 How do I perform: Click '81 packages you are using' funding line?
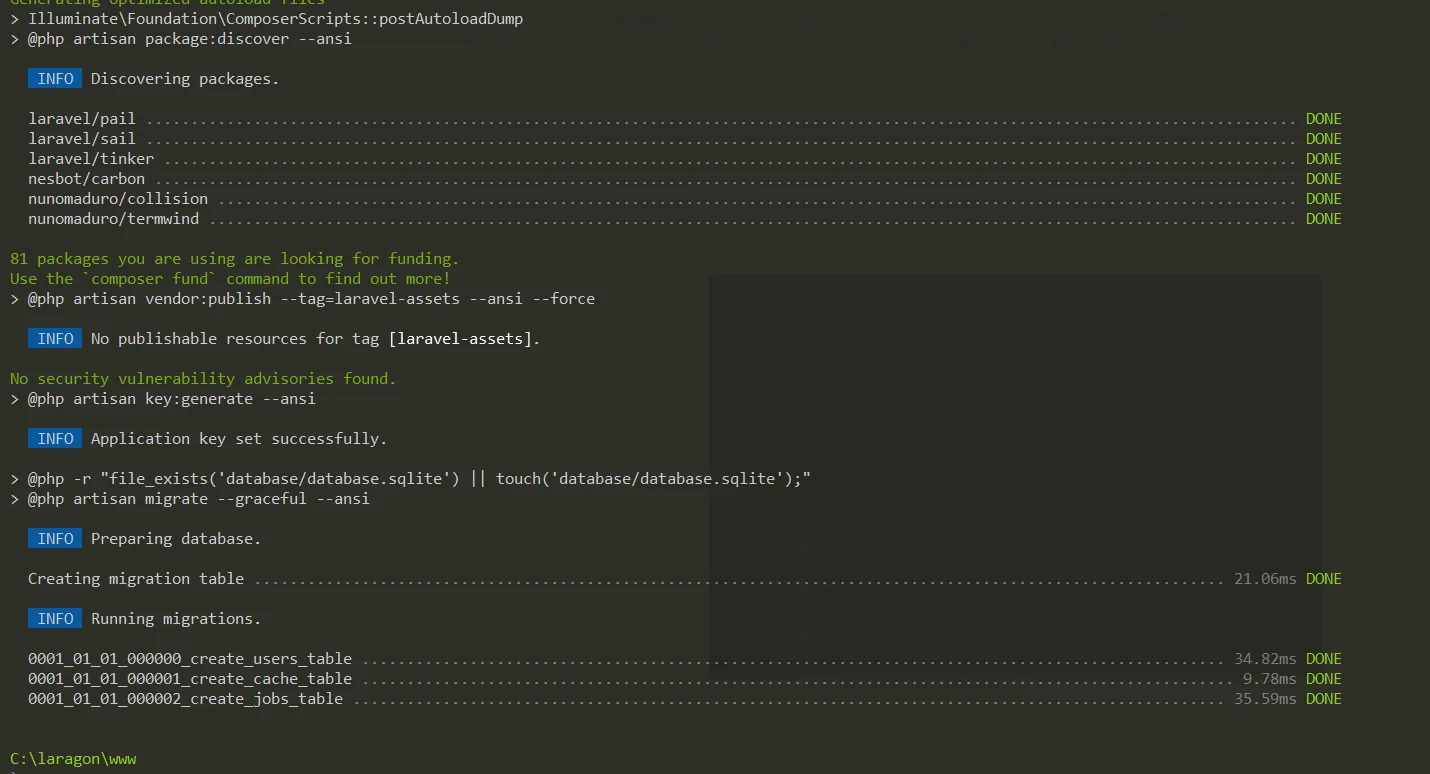[x=235, y=259]
